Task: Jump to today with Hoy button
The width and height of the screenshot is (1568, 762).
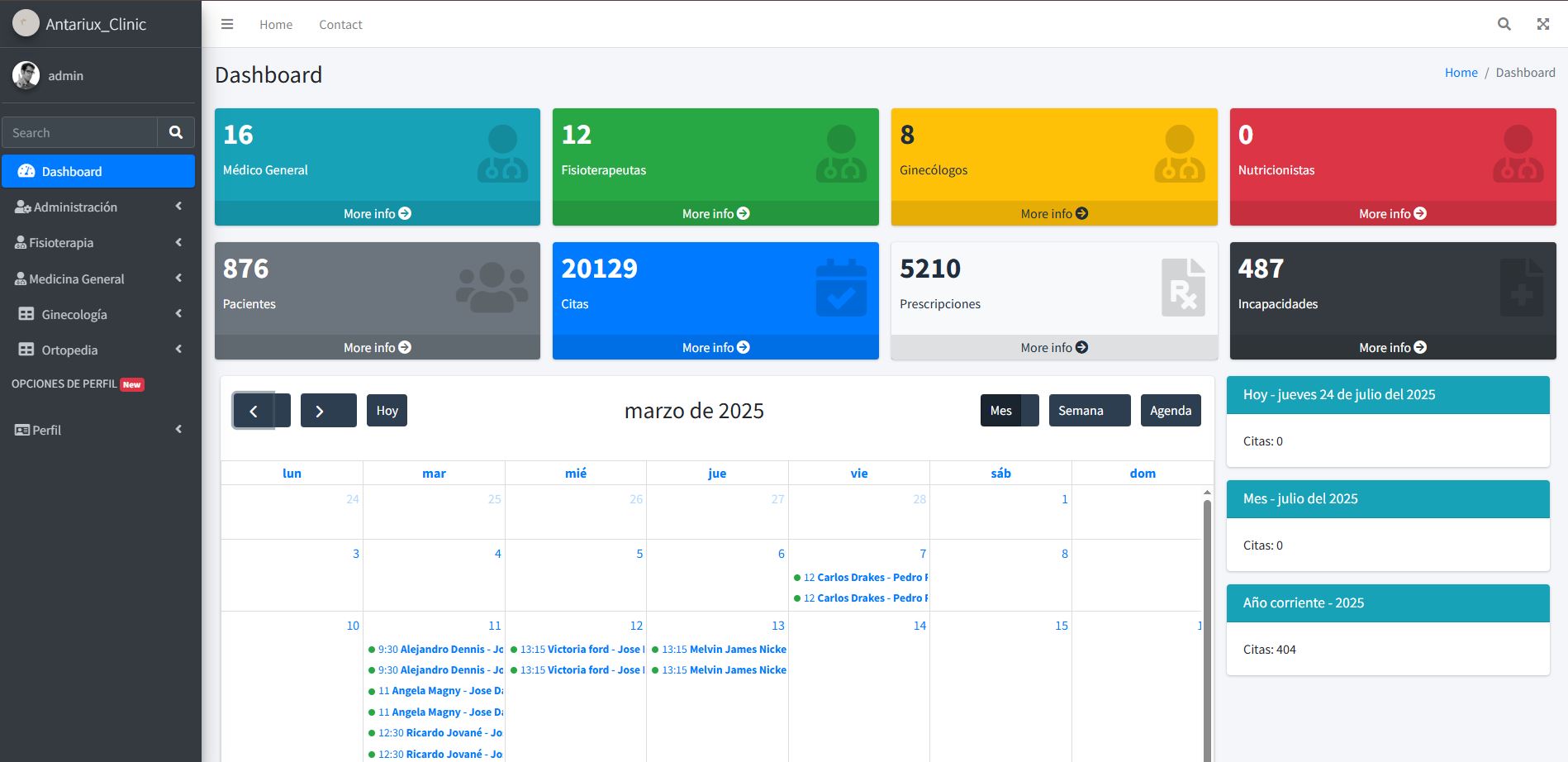Action: (x=387, y=411)
